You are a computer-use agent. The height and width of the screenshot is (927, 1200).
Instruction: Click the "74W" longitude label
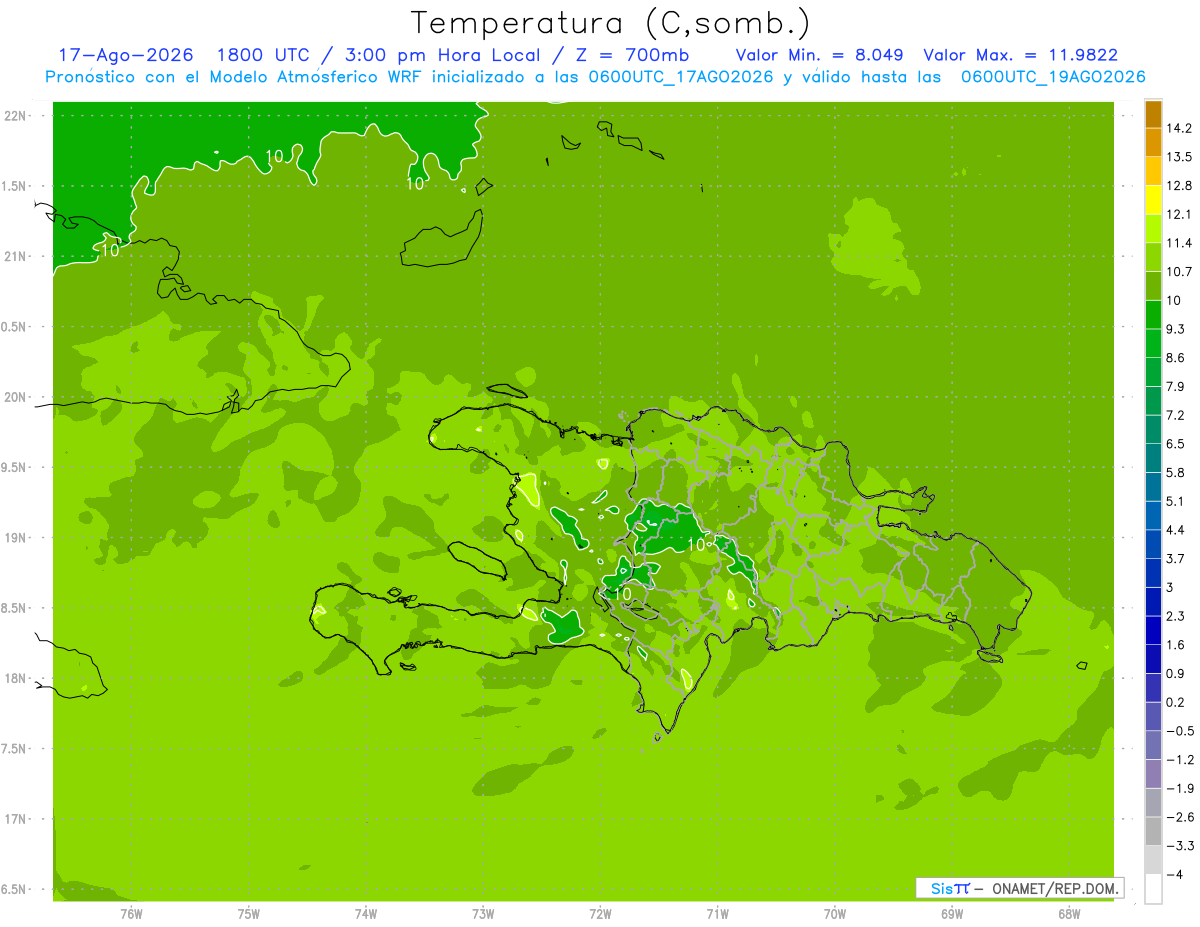click(365, 913)
